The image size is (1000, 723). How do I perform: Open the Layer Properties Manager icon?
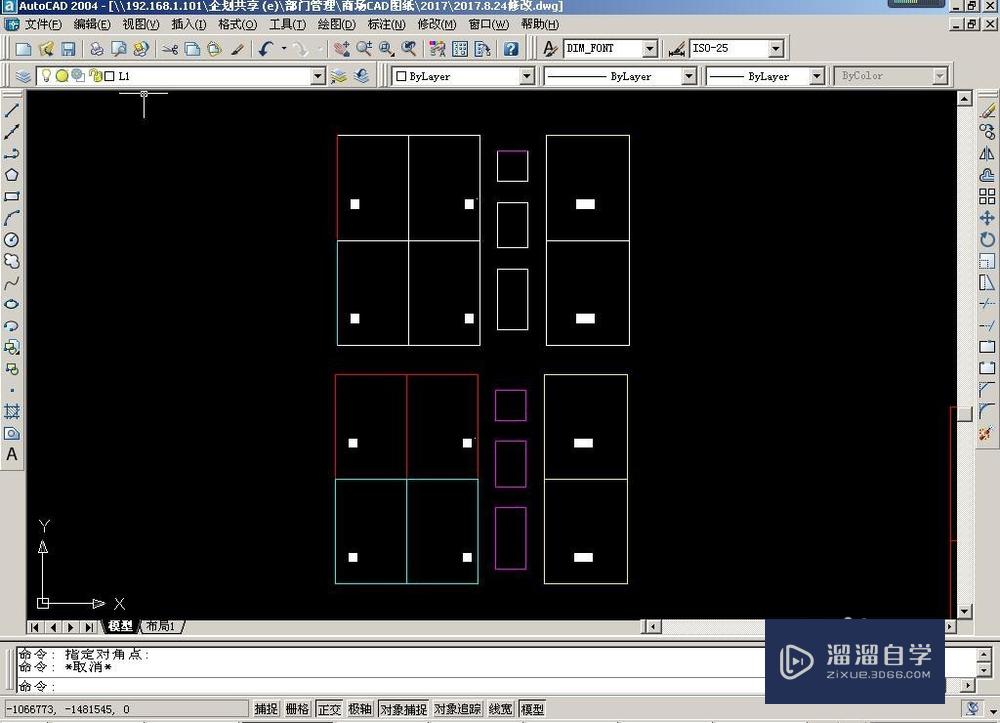click(23, 77)
